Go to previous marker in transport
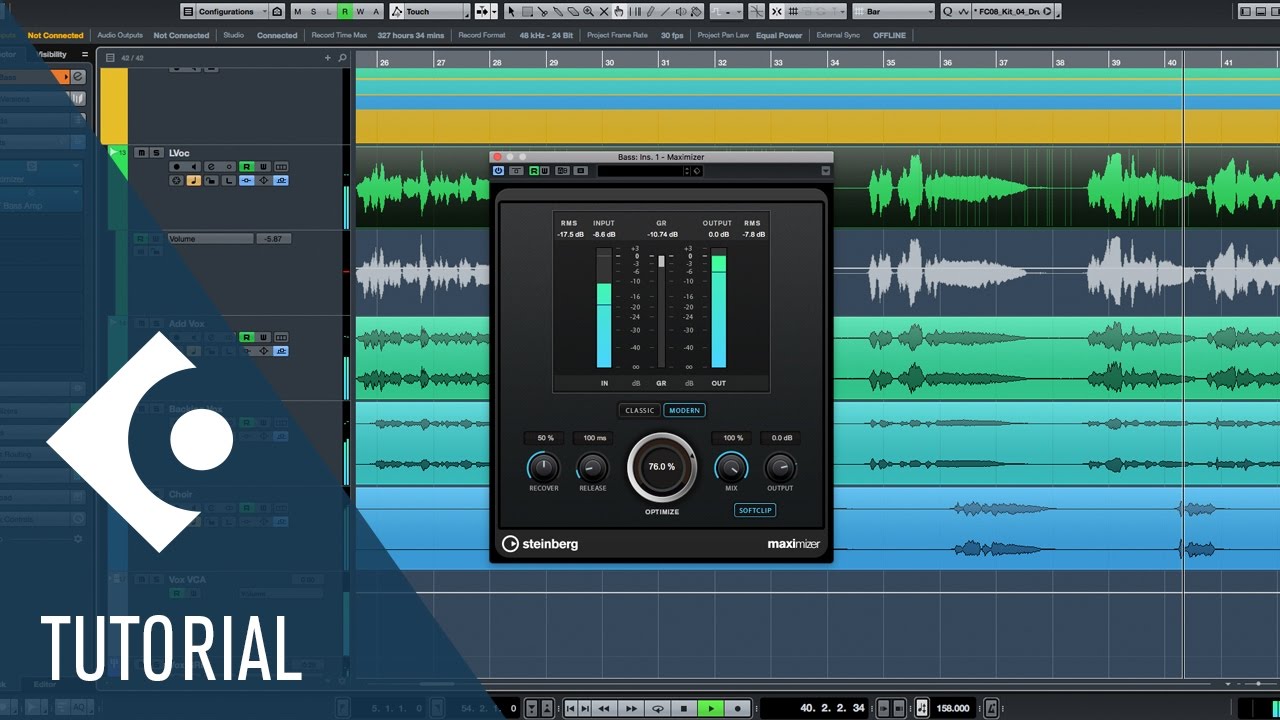1280x720 pixels. [570, 708]
